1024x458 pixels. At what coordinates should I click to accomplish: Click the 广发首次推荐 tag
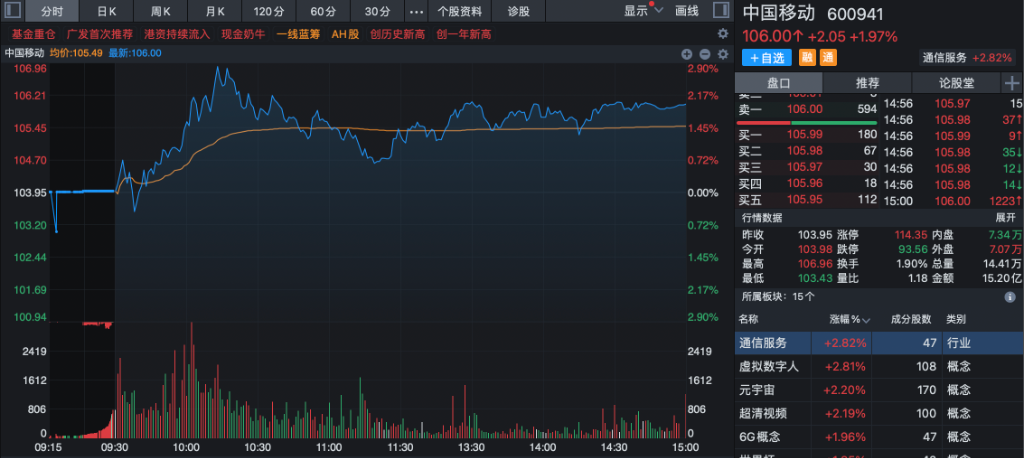pos(100,34)
